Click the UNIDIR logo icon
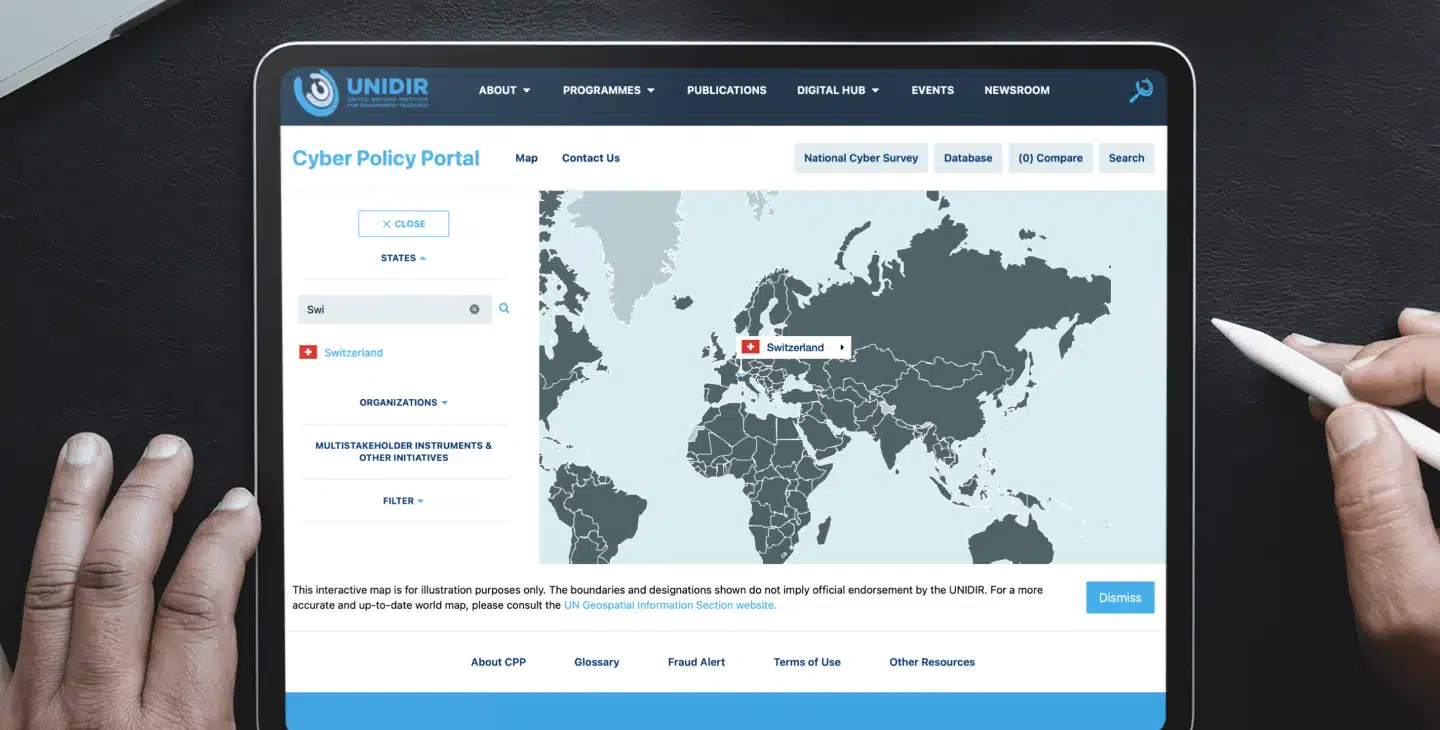The image size is (1440, 730). 316,92
